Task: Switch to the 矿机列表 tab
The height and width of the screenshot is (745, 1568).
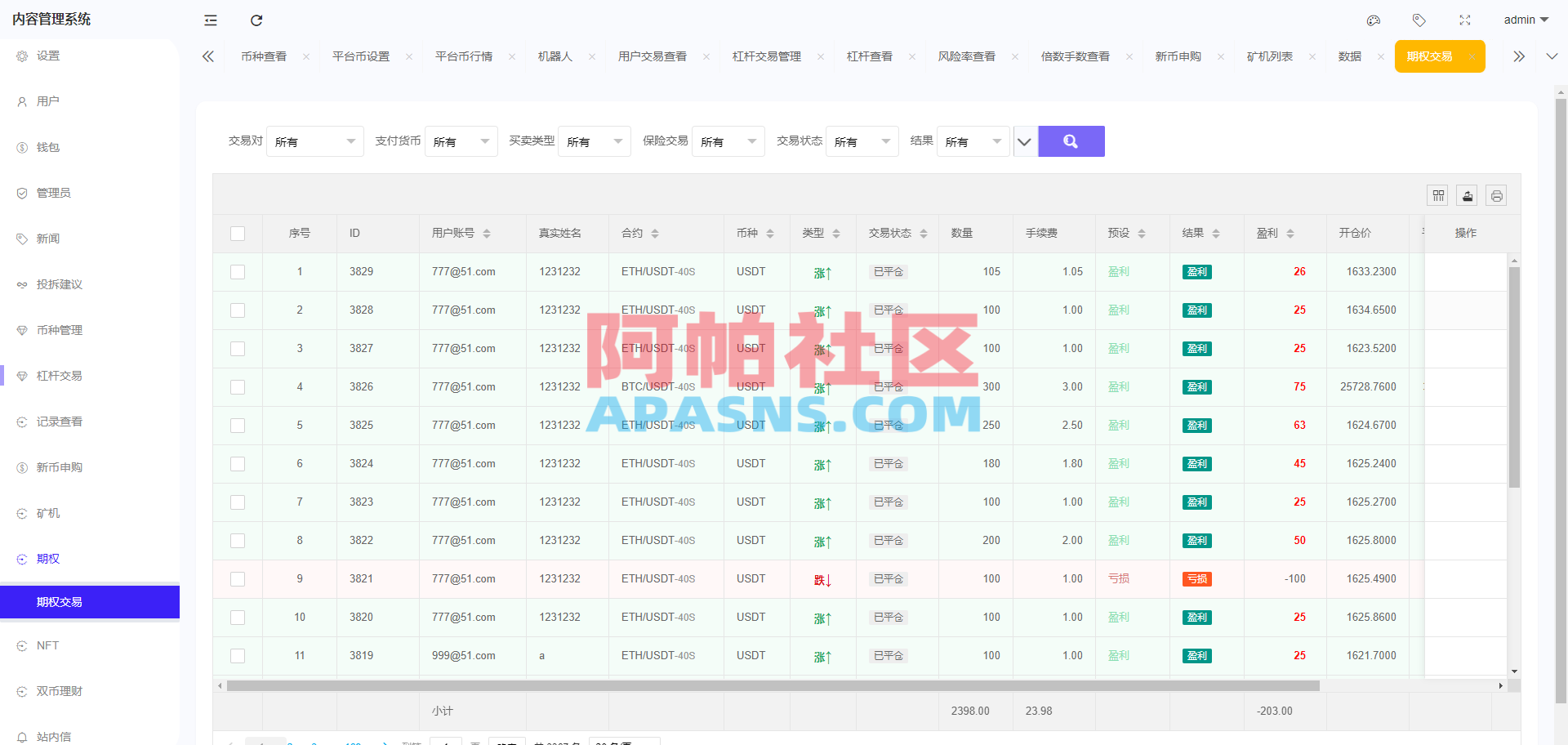Action: click(1271, 56)
